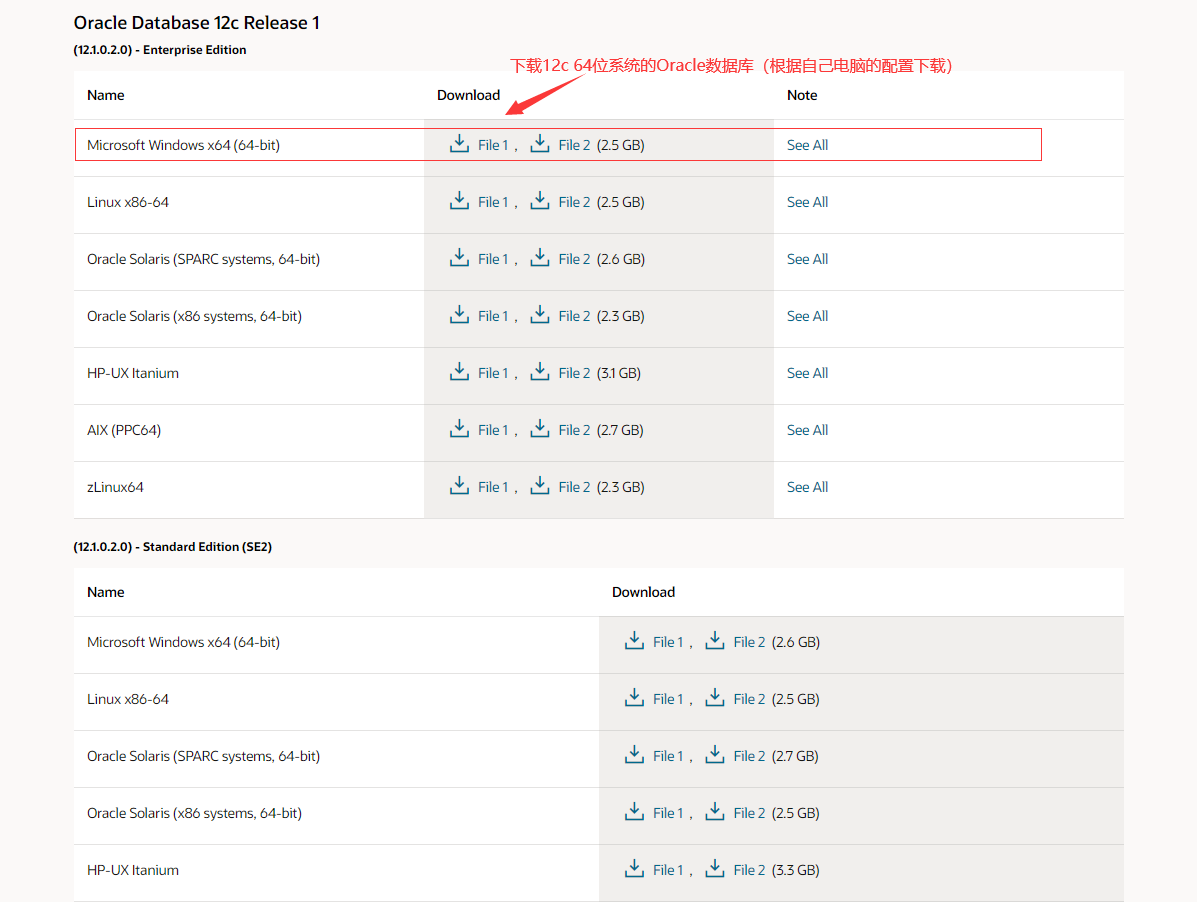Viewport: 1197px width, 902px height.
Task: Click File 1 download icon for Enterprise Solaris SPARC
Action: tap(459, 258)
